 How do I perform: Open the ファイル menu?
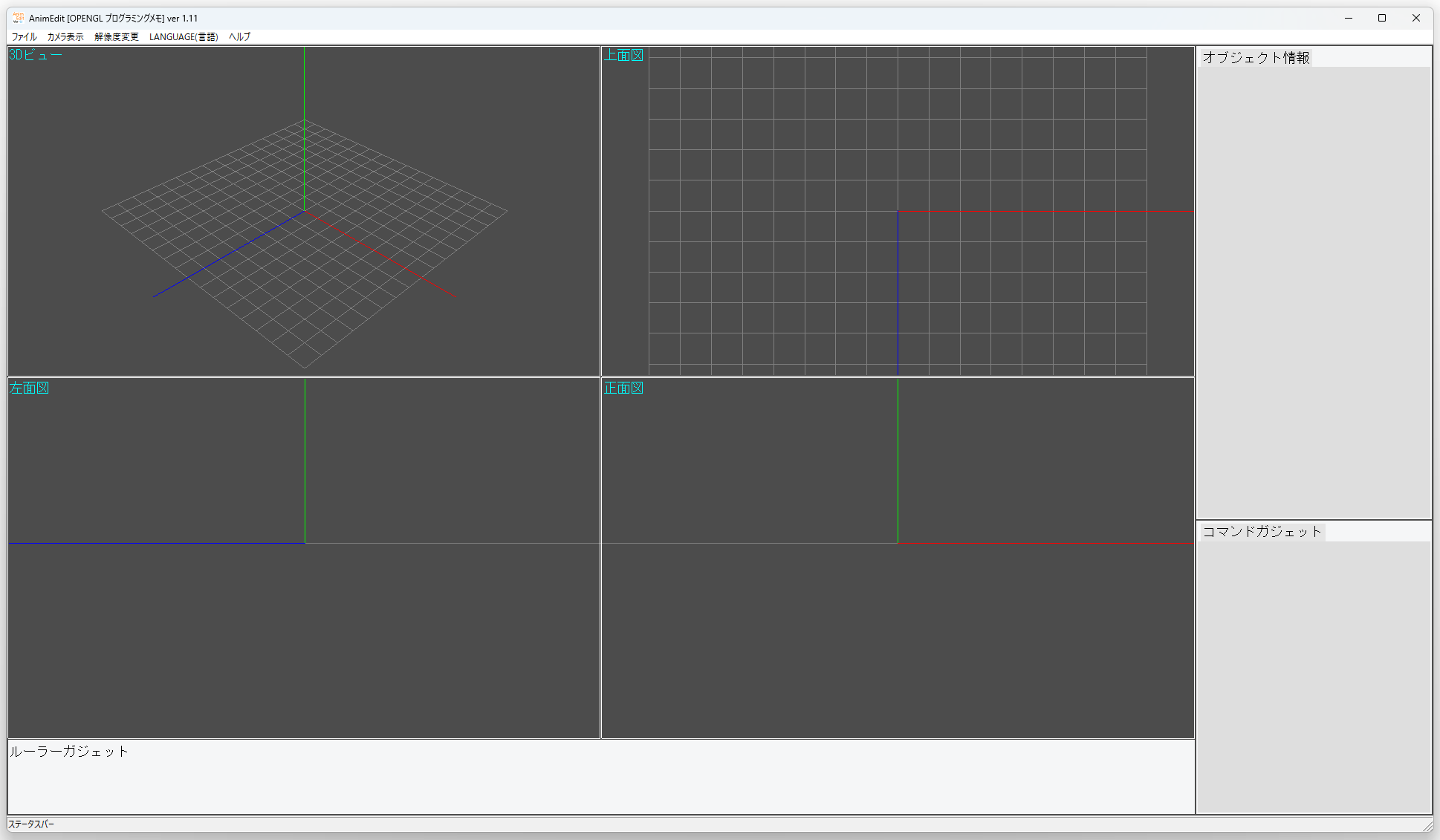(24, 36)
